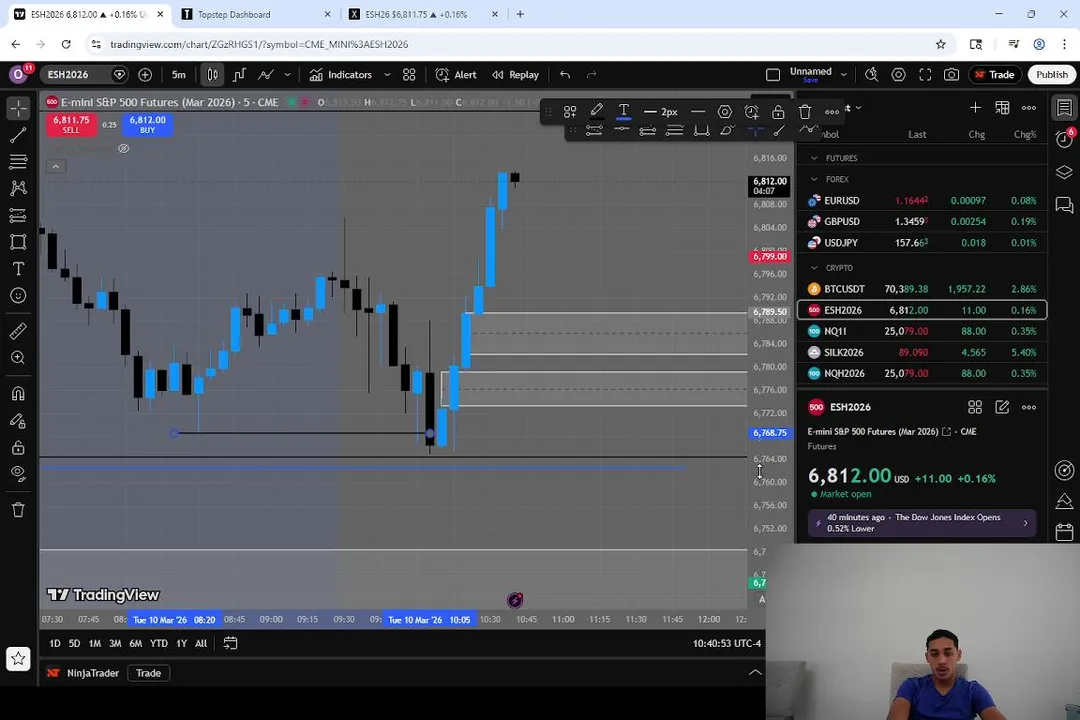Select the 1D time range
The image size is (1080, 720).
coord(54,644)
